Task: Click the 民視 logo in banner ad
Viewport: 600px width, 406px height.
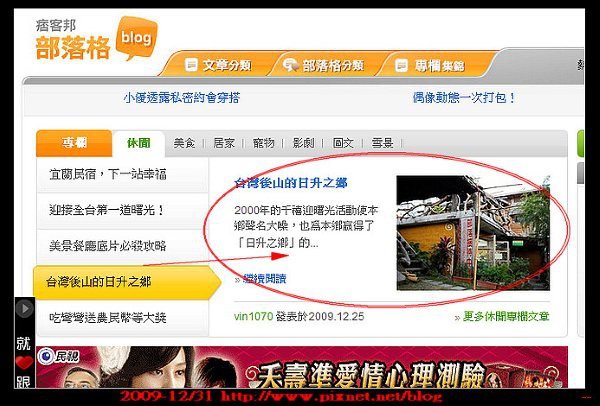Action: point(59,357)
